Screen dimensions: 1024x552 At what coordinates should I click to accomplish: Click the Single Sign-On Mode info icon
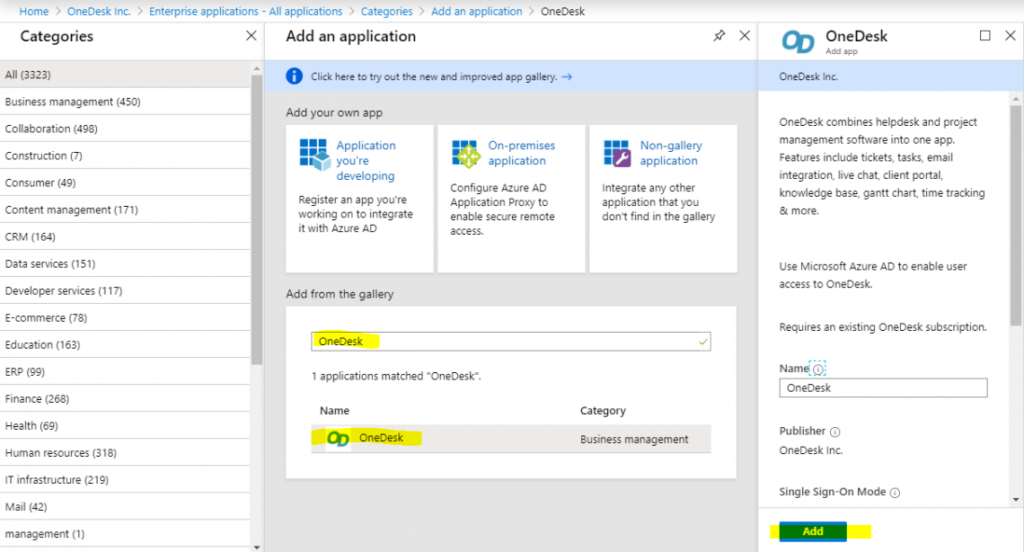point(895,493)
